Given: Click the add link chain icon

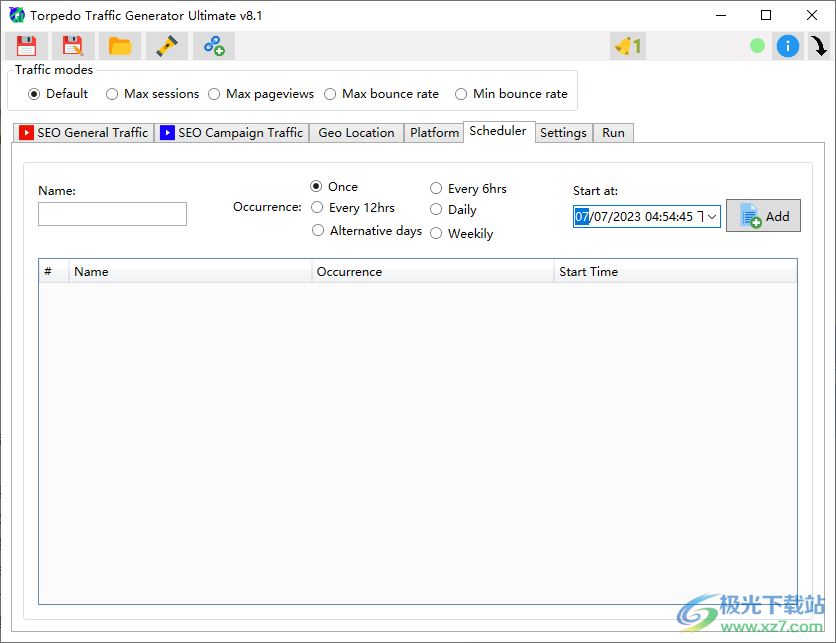Looking at the screenshot, I should pos(214,46).
